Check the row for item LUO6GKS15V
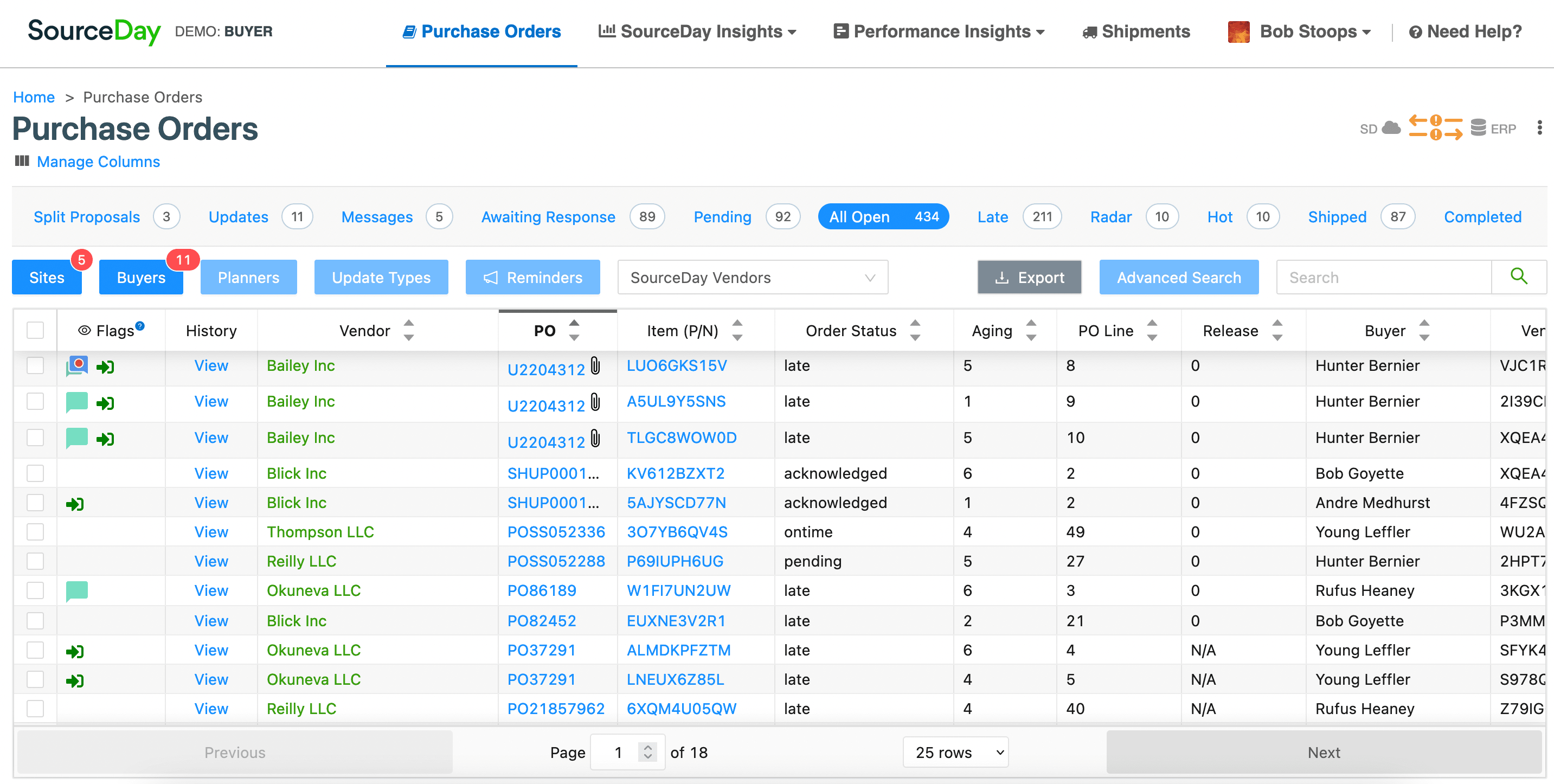Screen dimensions: 1554x784 (x=36, y=365)
